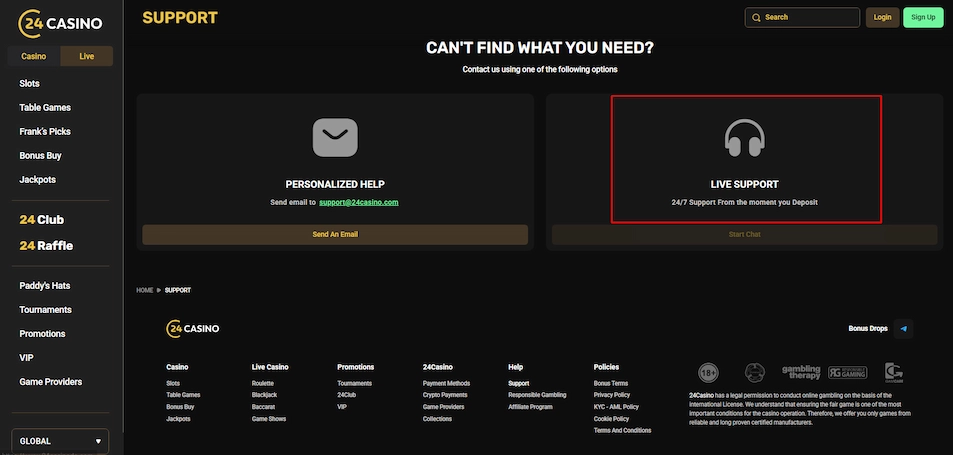Open footer 24Club link
Viewport: 953px width, 455px height.
(346, 395)
